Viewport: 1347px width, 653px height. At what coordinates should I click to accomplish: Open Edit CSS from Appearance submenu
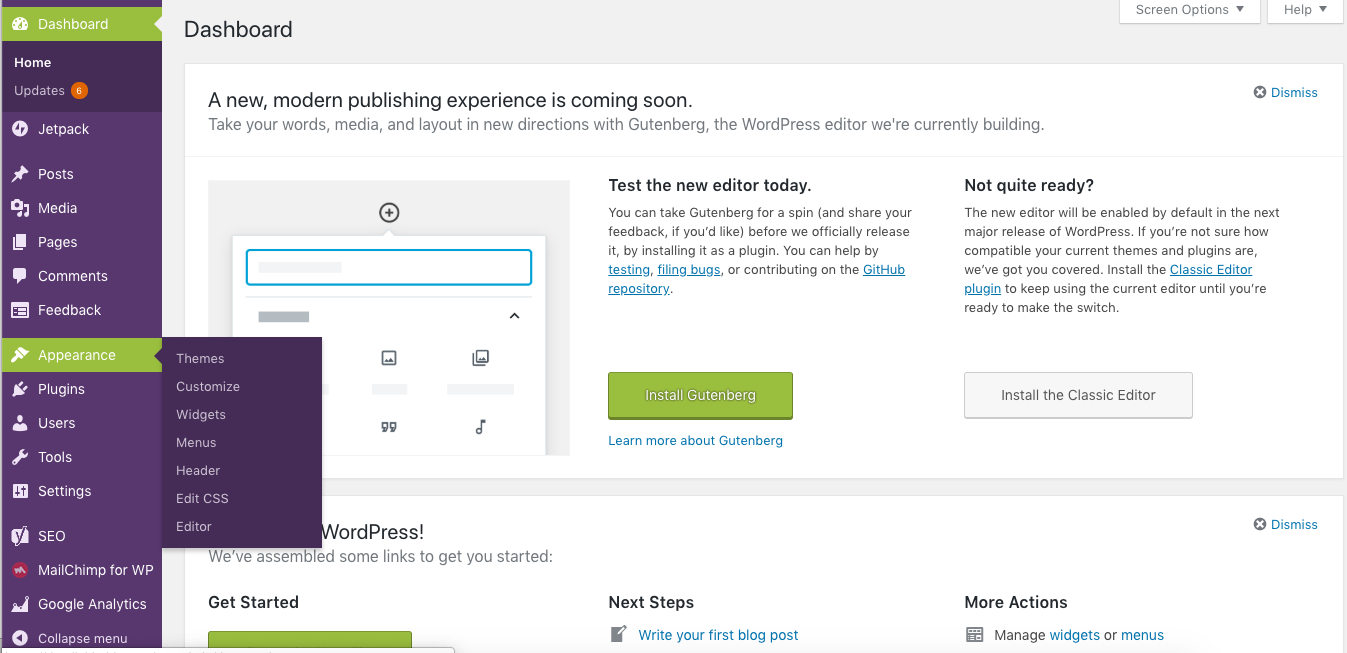click(x=202, y=498)
